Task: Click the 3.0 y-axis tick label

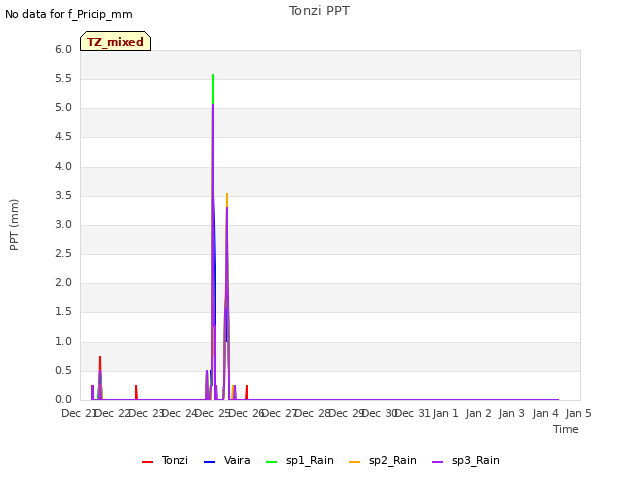Action: [x=63, y=225]
